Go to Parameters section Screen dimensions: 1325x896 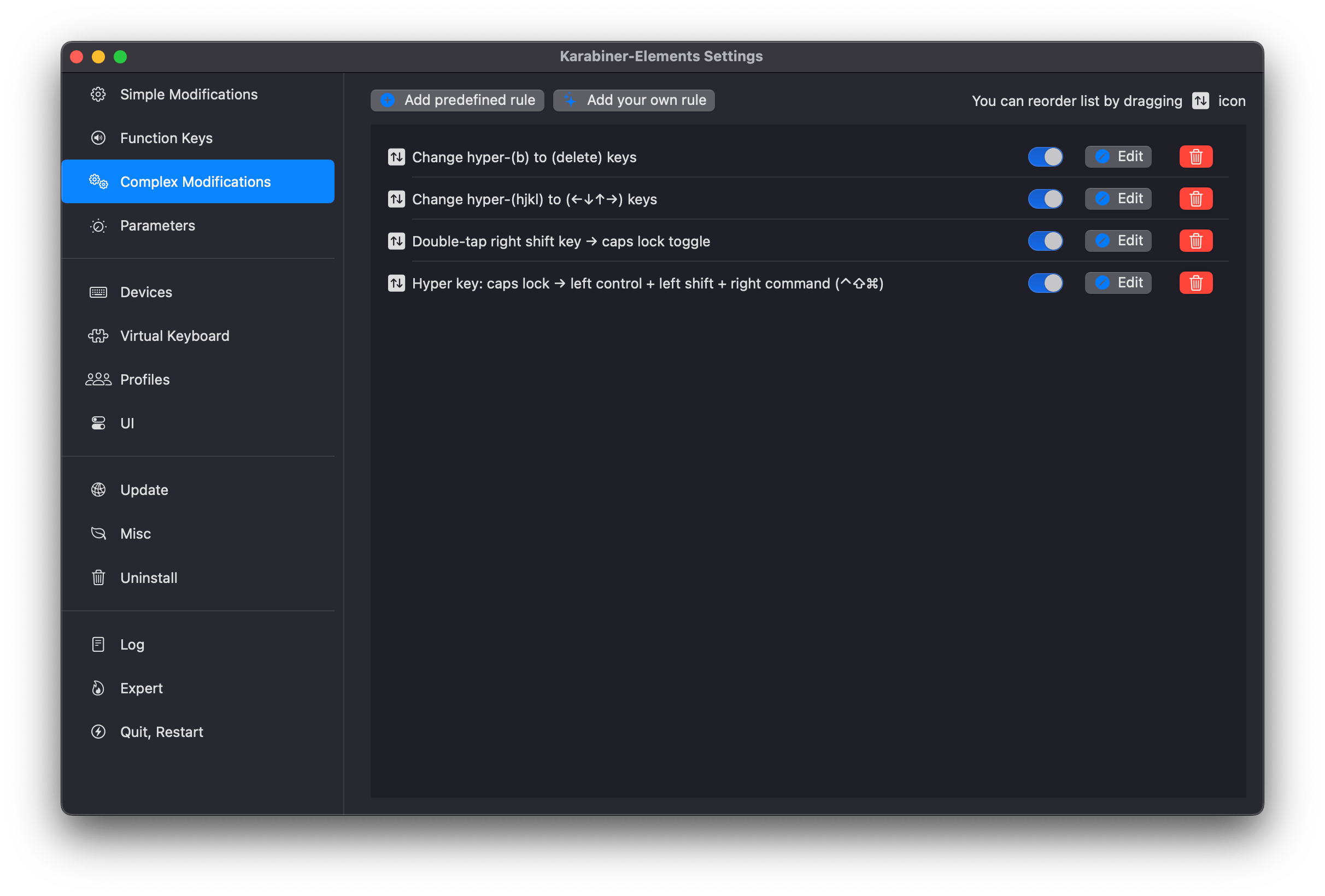click(x=197, y=226)
